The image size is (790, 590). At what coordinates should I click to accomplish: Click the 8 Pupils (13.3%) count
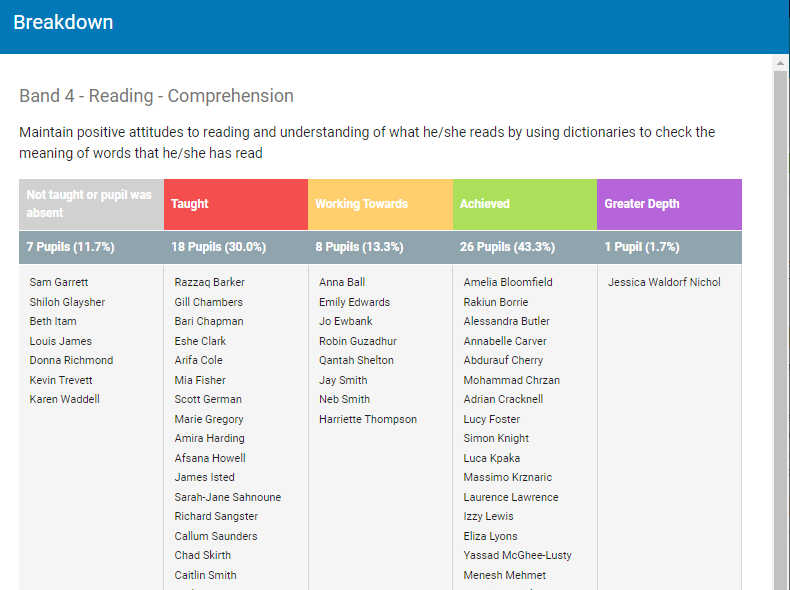359,247
